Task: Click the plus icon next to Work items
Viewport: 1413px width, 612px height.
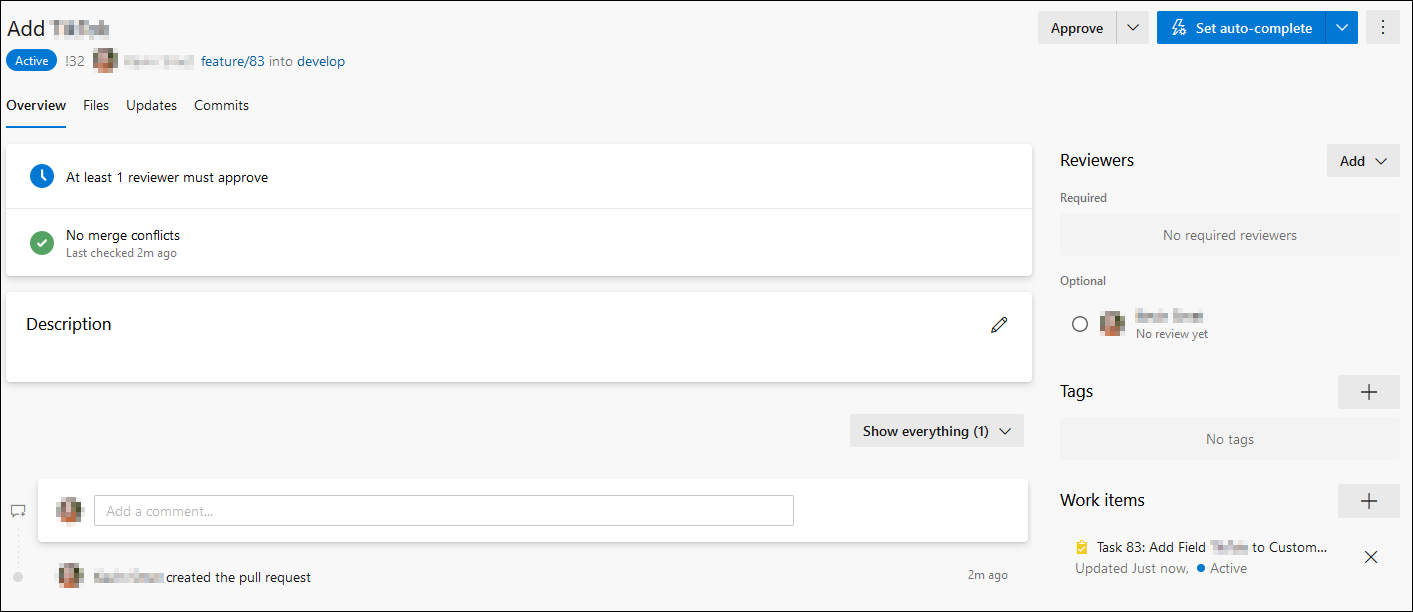Action: pos(1368,501)
